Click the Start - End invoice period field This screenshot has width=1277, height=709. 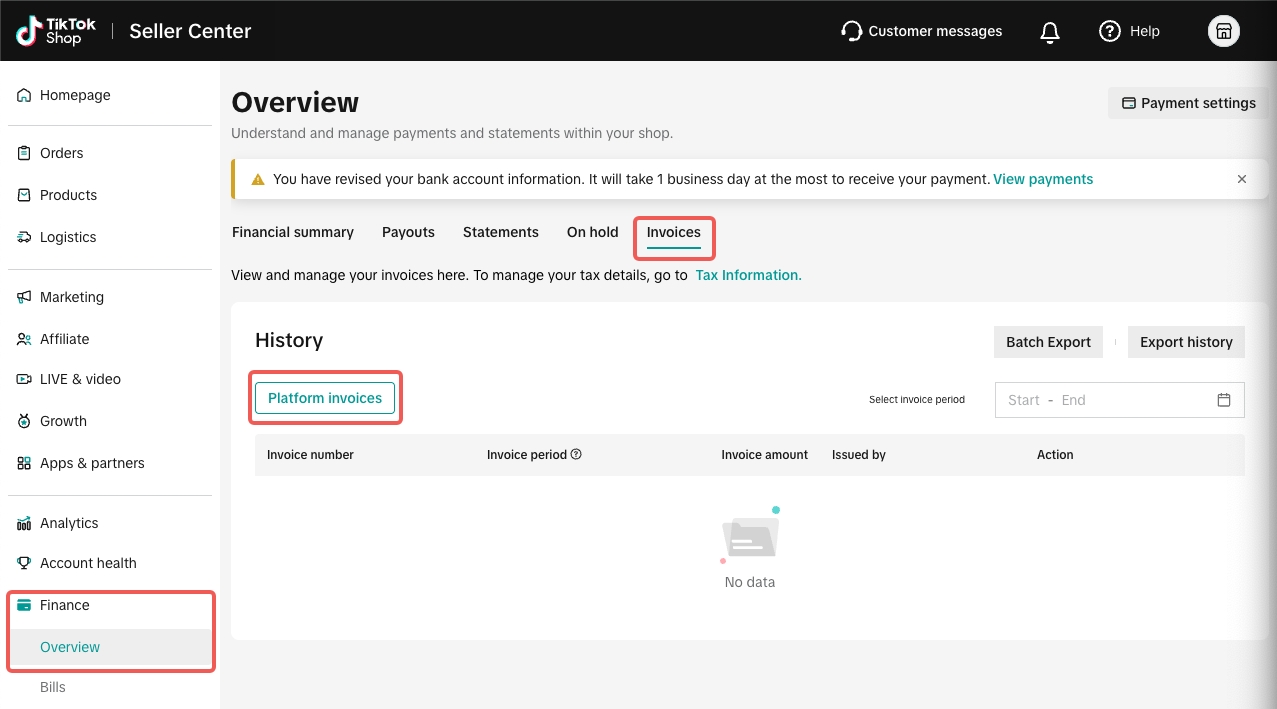pos(1100,400)
